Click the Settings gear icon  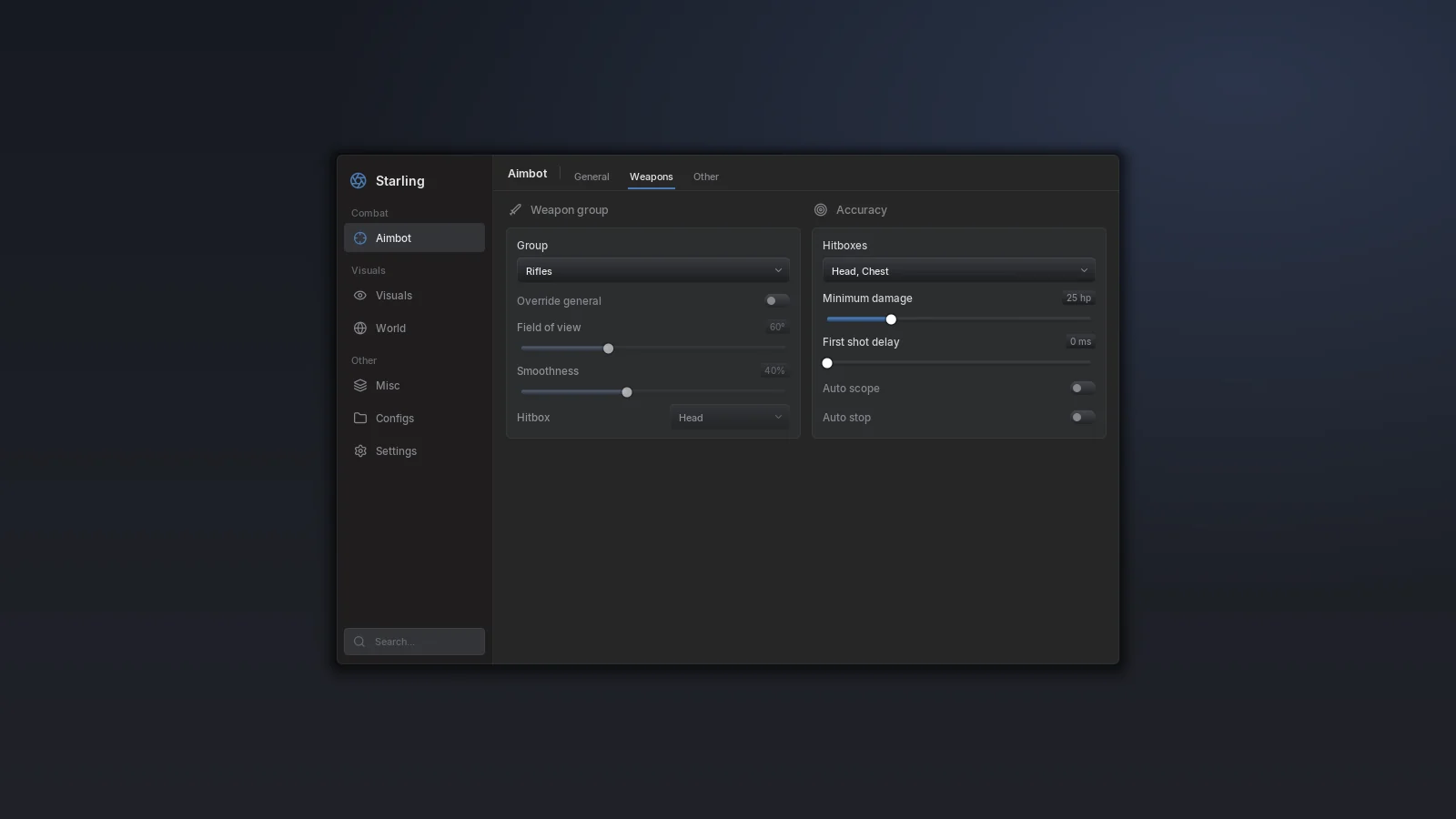click(360, 451)
